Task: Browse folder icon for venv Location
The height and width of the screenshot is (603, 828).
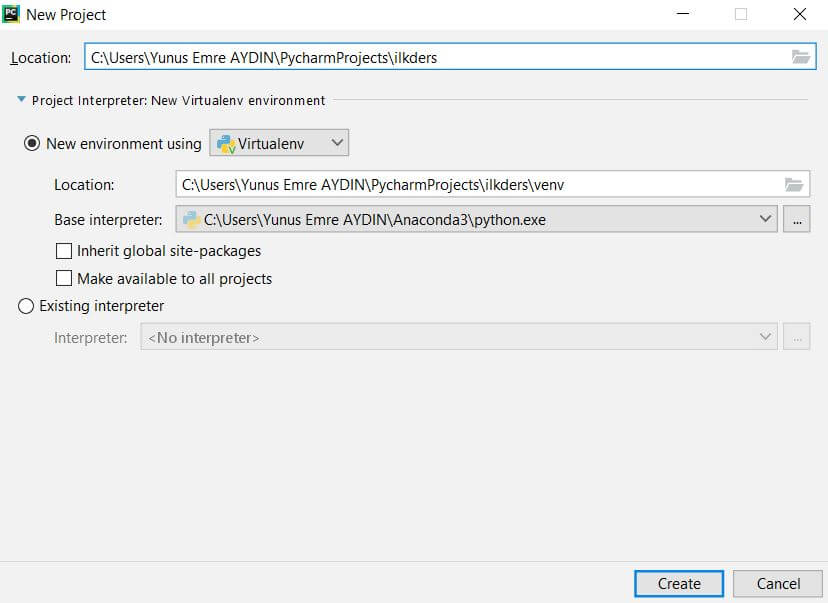Action: (794, 185)
